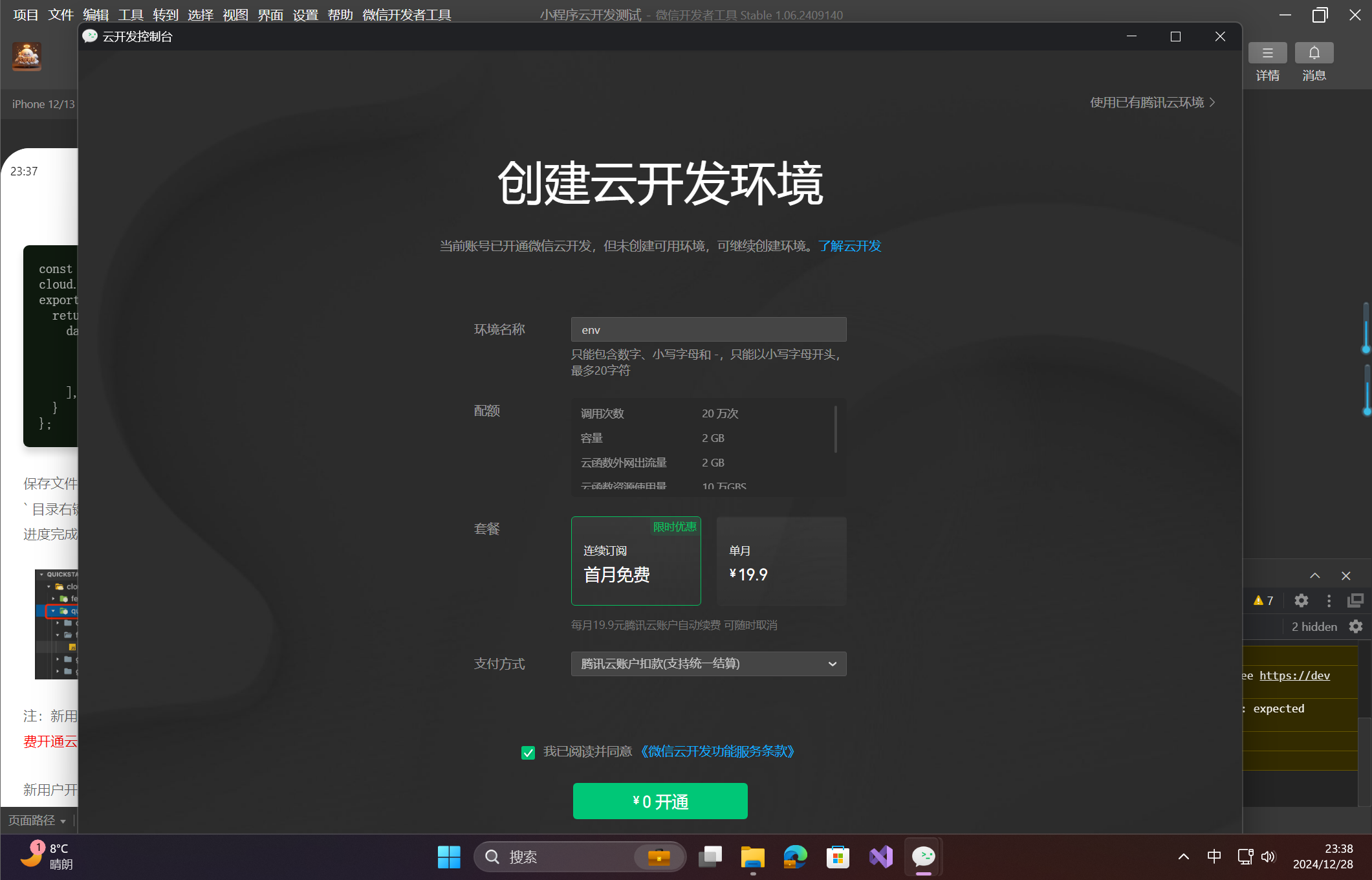
Task: Open the 工具 menu
Action: pos(130,14)
